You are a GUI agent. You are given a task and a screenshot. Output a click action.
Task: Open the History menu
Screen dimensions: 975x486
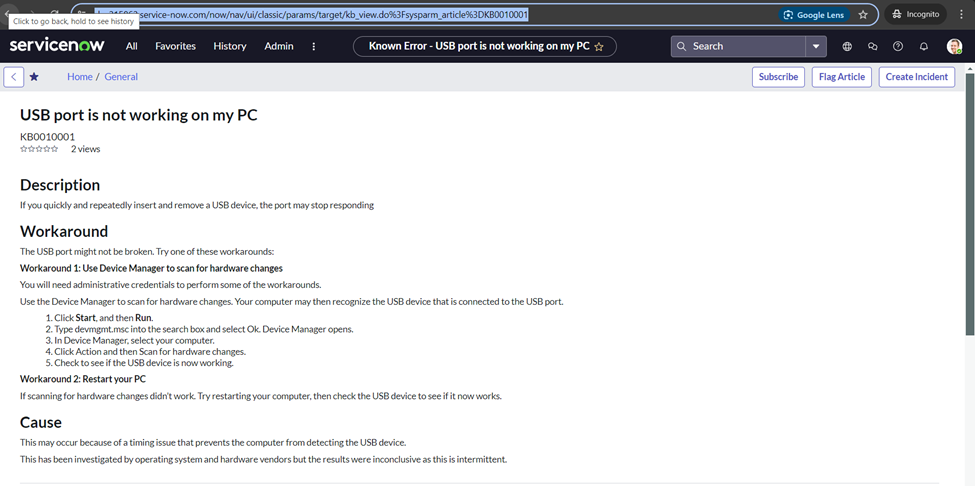pyautogui.click(x=230, y=46)
